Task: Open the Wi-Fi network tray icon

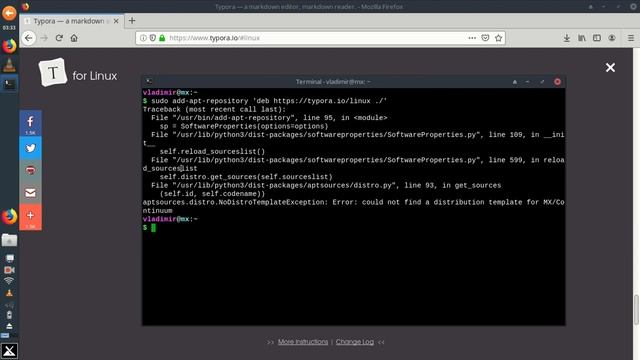Action: (9, 281)
